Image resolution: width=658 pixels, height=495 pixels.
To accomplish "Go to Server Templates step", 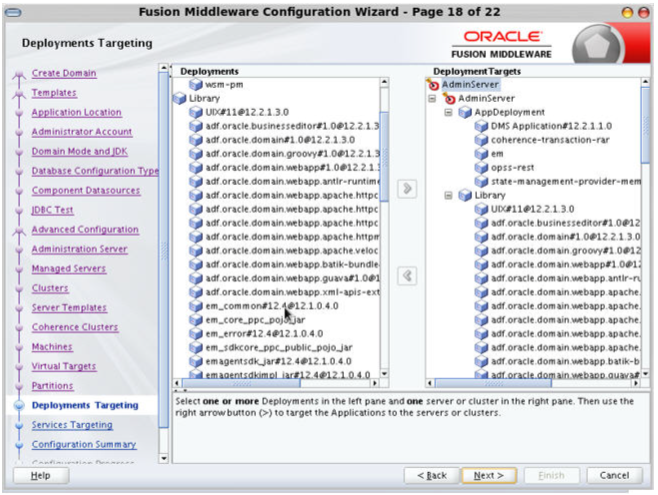I will 69,307.
